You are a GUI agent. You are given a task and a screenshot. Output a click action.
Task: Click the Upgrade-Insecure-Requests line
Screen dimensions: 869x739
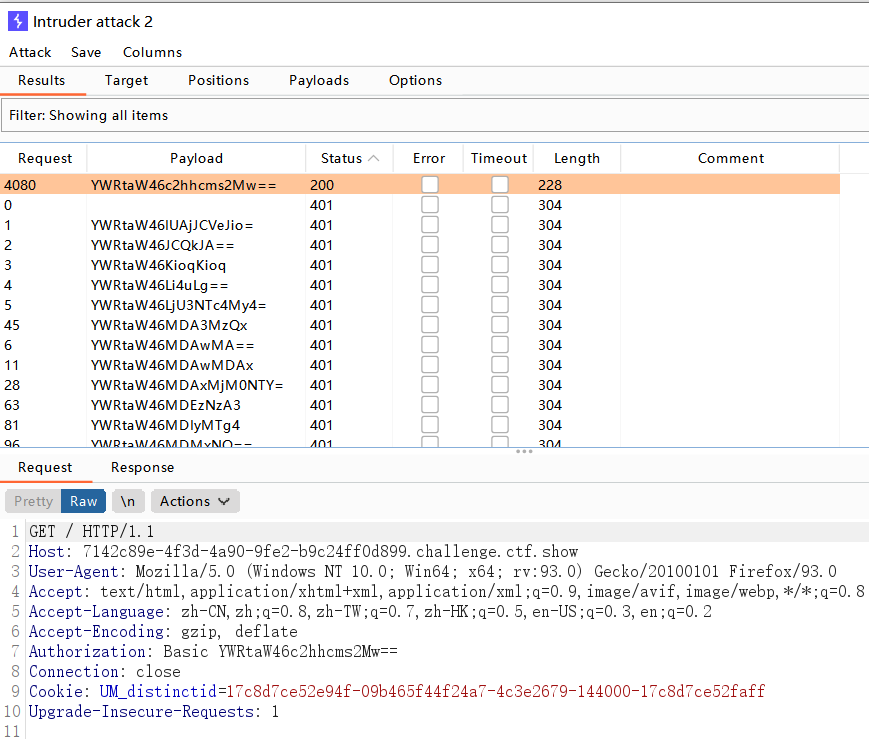coord(154,711)
